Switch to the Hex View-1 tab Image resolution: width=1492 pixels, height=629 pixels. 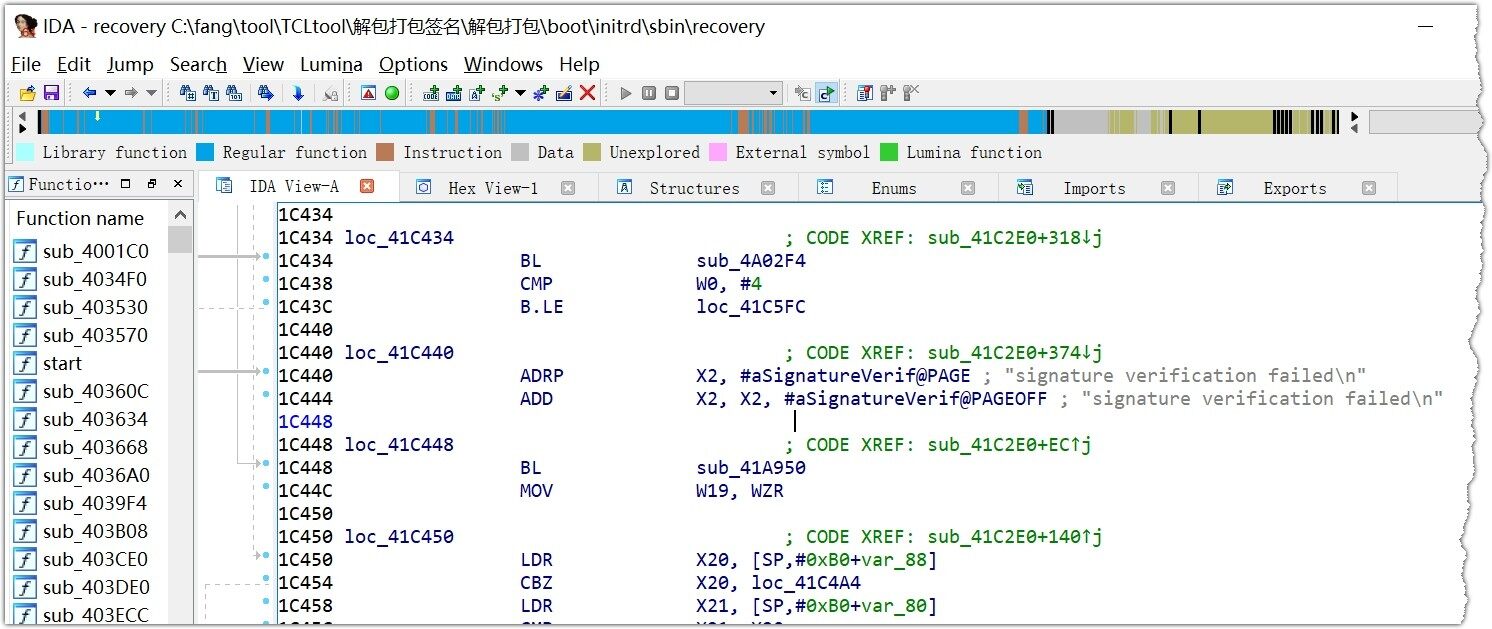[x=492, y=188]
